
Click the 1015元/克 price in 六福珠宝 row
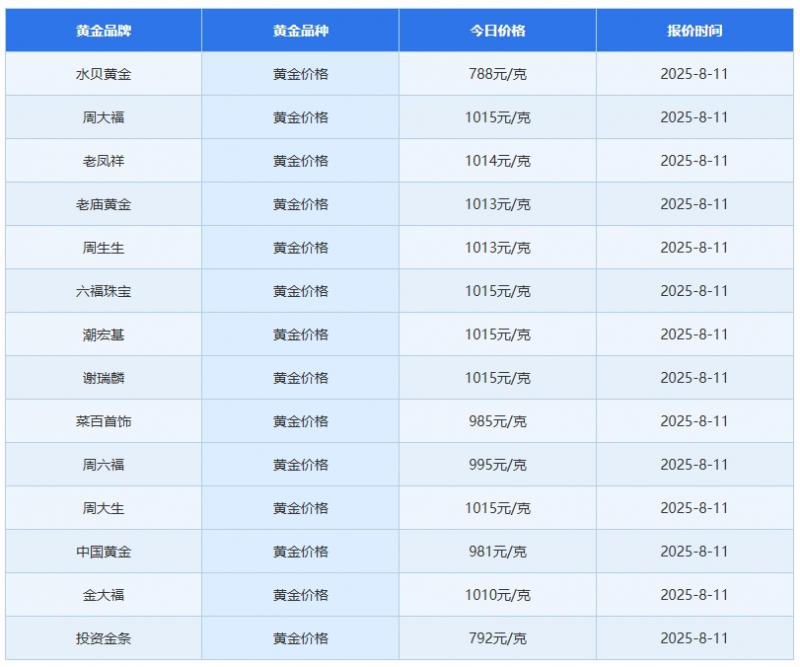tap(497, 291)
